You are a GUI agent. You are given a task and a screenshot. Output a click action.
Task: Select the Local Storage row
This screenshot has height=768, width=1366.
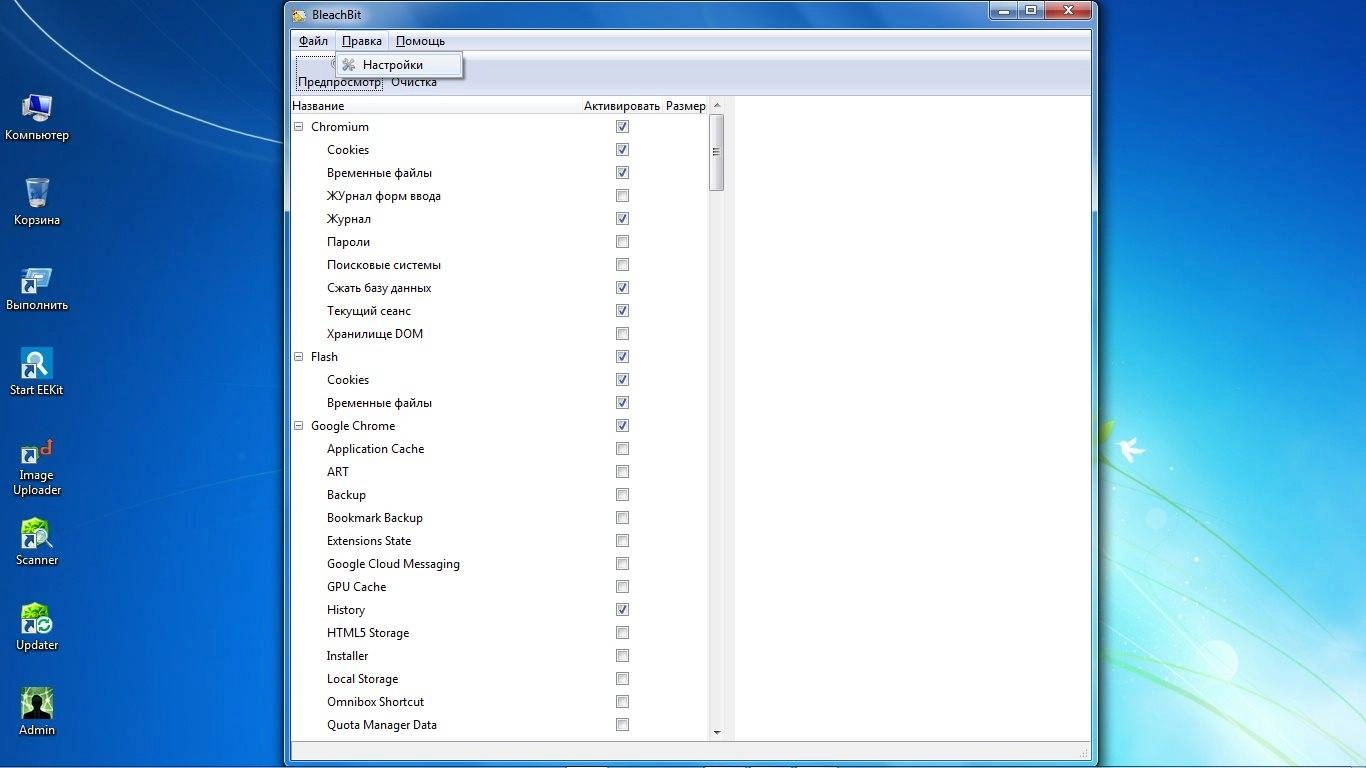coord(499,679)
